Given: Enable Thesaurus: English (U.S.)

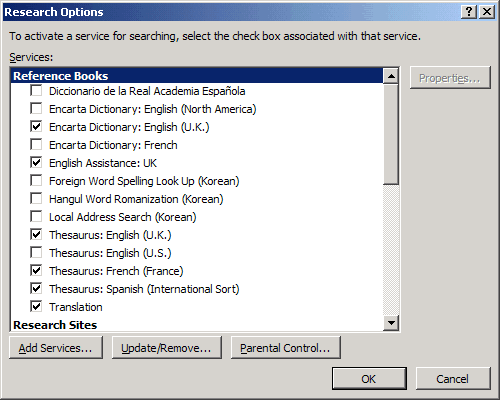Looking at the screenshot, I should (x=36, y=253).
